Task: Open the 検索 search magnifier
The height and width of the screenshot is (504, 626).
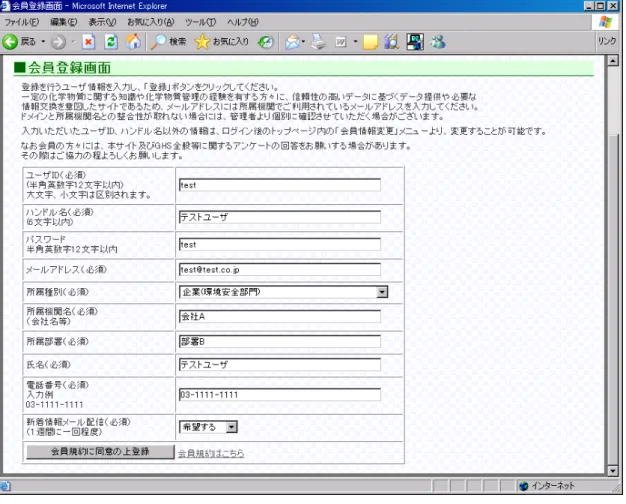Action: point(168,42)
